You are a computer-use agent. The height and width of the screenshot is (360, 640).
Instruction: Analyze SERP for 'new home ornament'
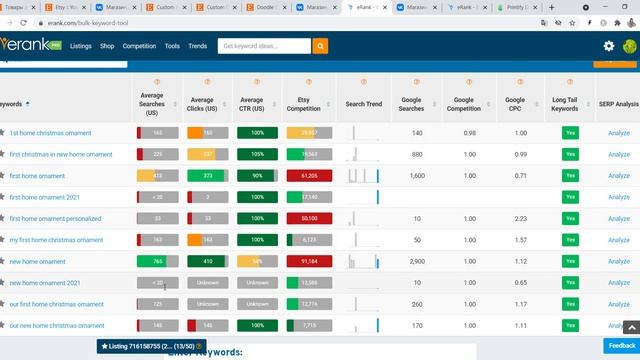click(619, 261)
